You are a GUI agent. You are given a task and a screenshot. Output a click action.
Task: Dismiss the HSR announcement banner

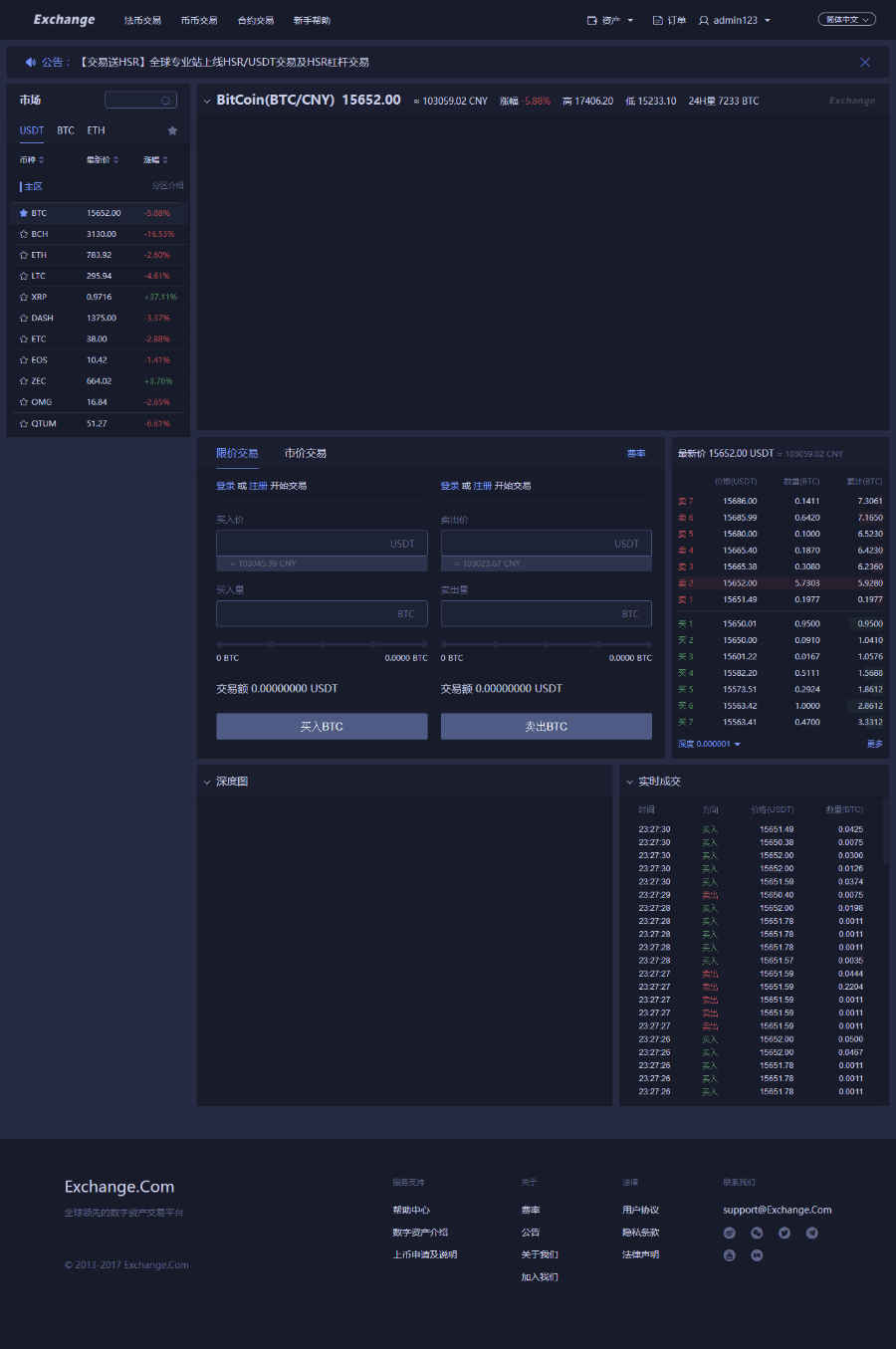864,62
